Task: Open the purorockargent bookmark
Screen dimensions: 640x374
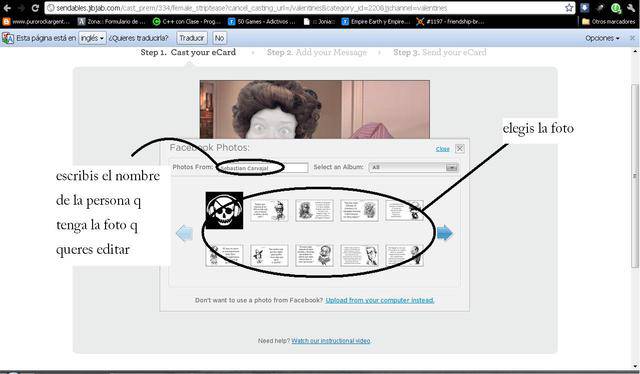Action: tap(36, 22)
